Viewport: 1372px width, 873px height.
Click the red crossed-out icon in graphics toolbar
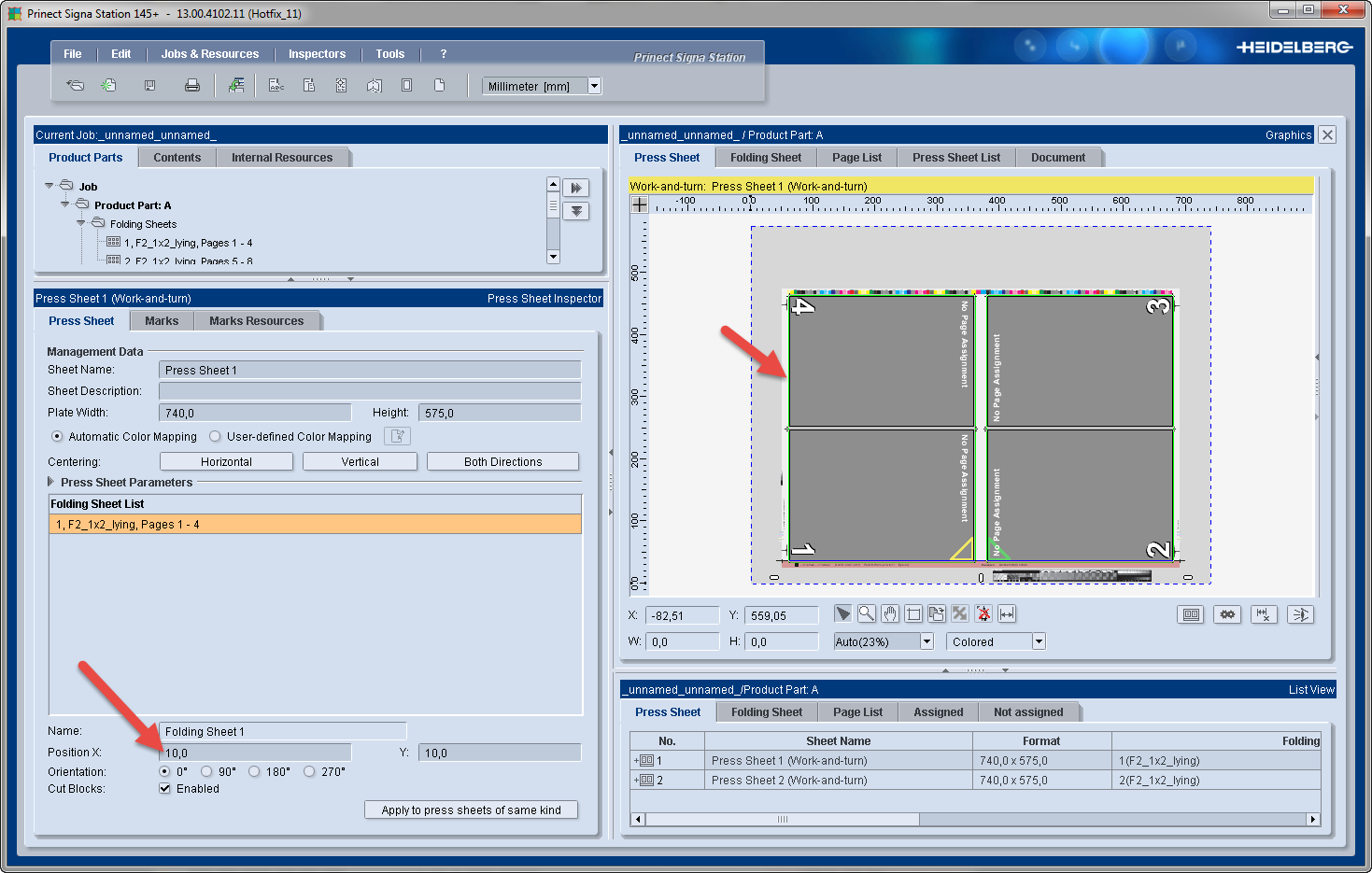click(983, 613)
